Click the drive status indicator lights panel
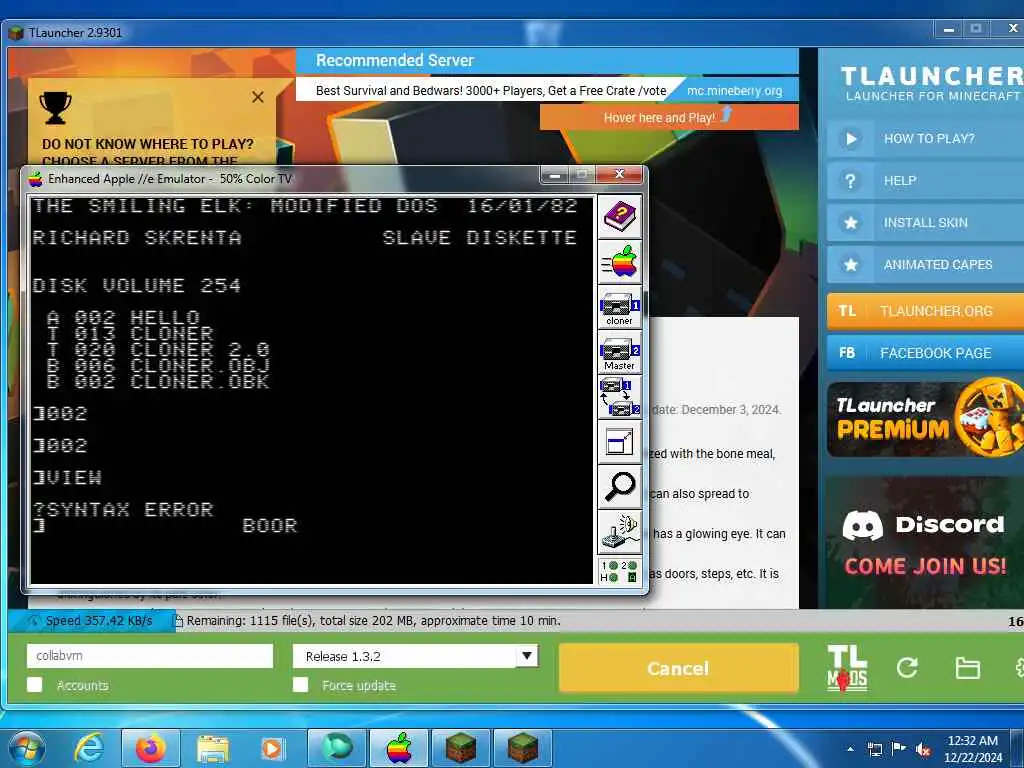This screenshot has width=1024, height=768. 619,571
